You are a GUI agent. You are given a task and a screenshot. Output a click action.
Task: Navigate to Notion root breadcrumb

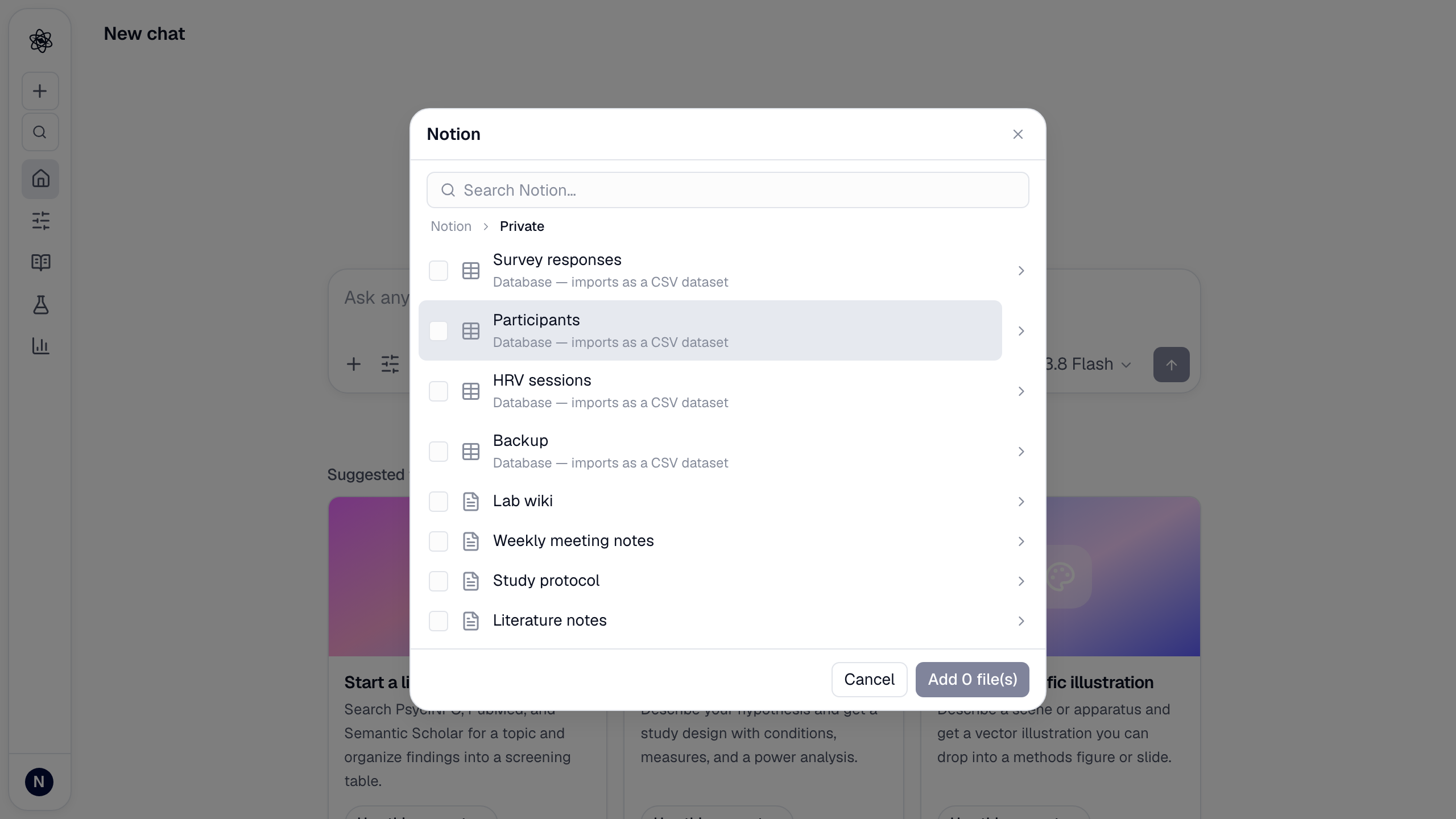[x=451, y=226]
